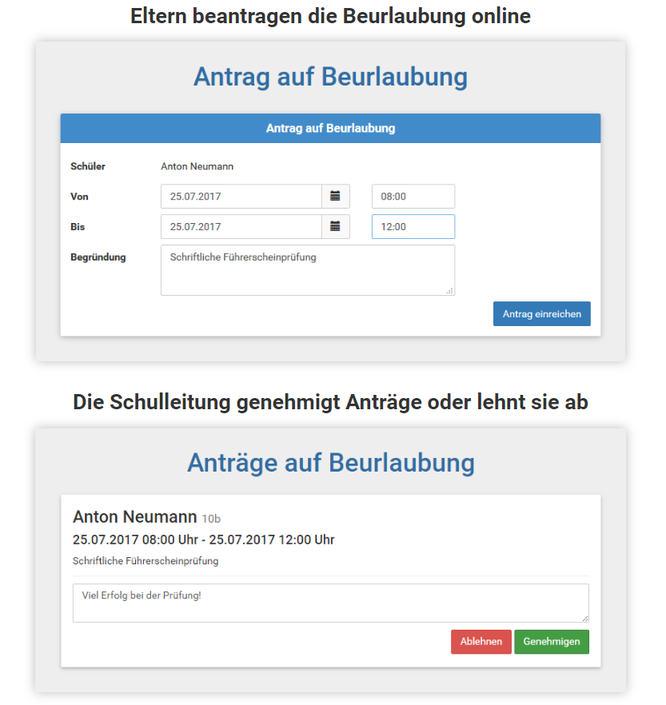Click the large 'Anträge auf Beurlaubung' heading
Screen dimensions: 666x705
[x=330, y=463]
